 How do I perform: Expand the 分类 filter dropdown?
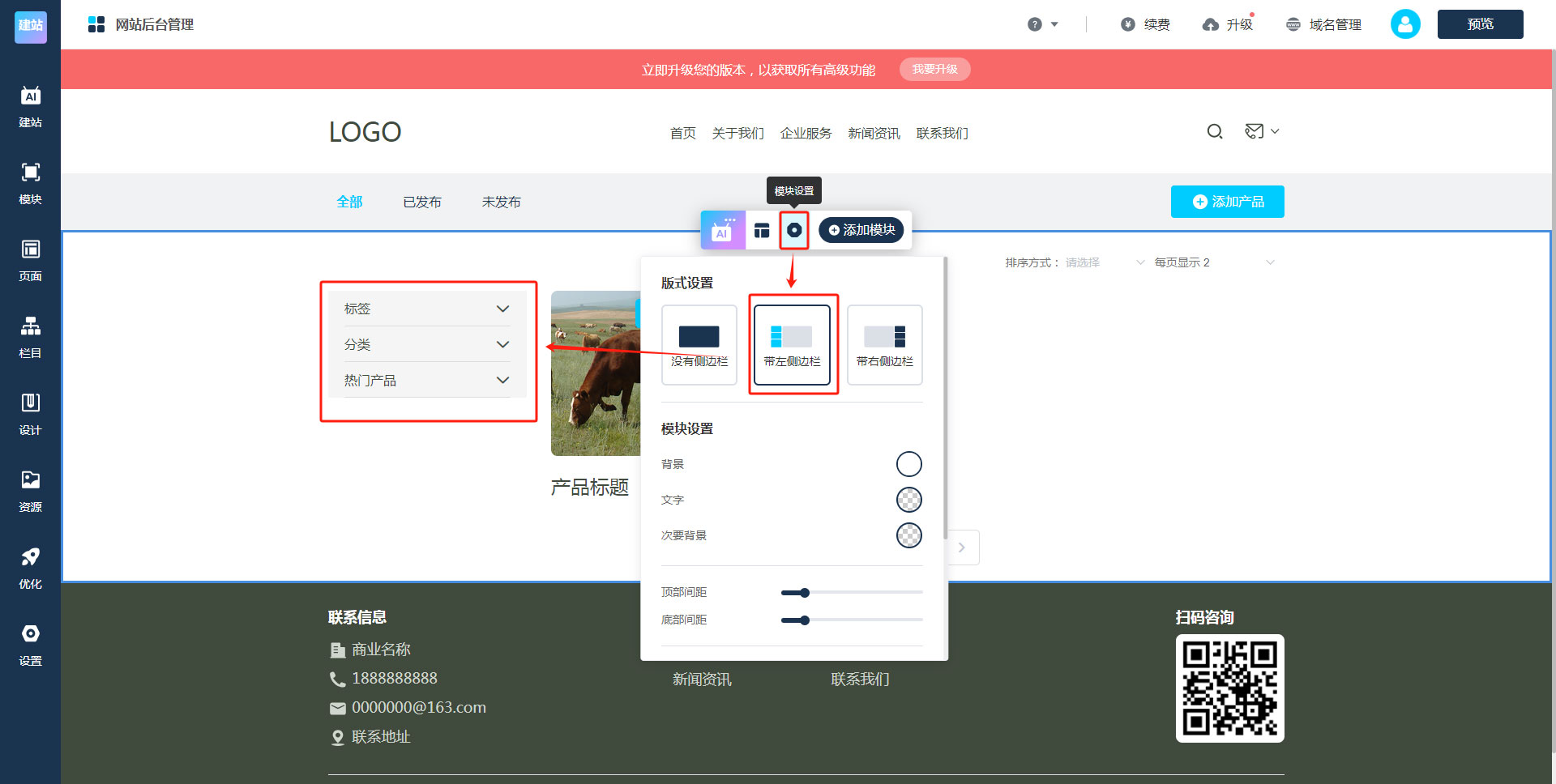click(427, 344)
